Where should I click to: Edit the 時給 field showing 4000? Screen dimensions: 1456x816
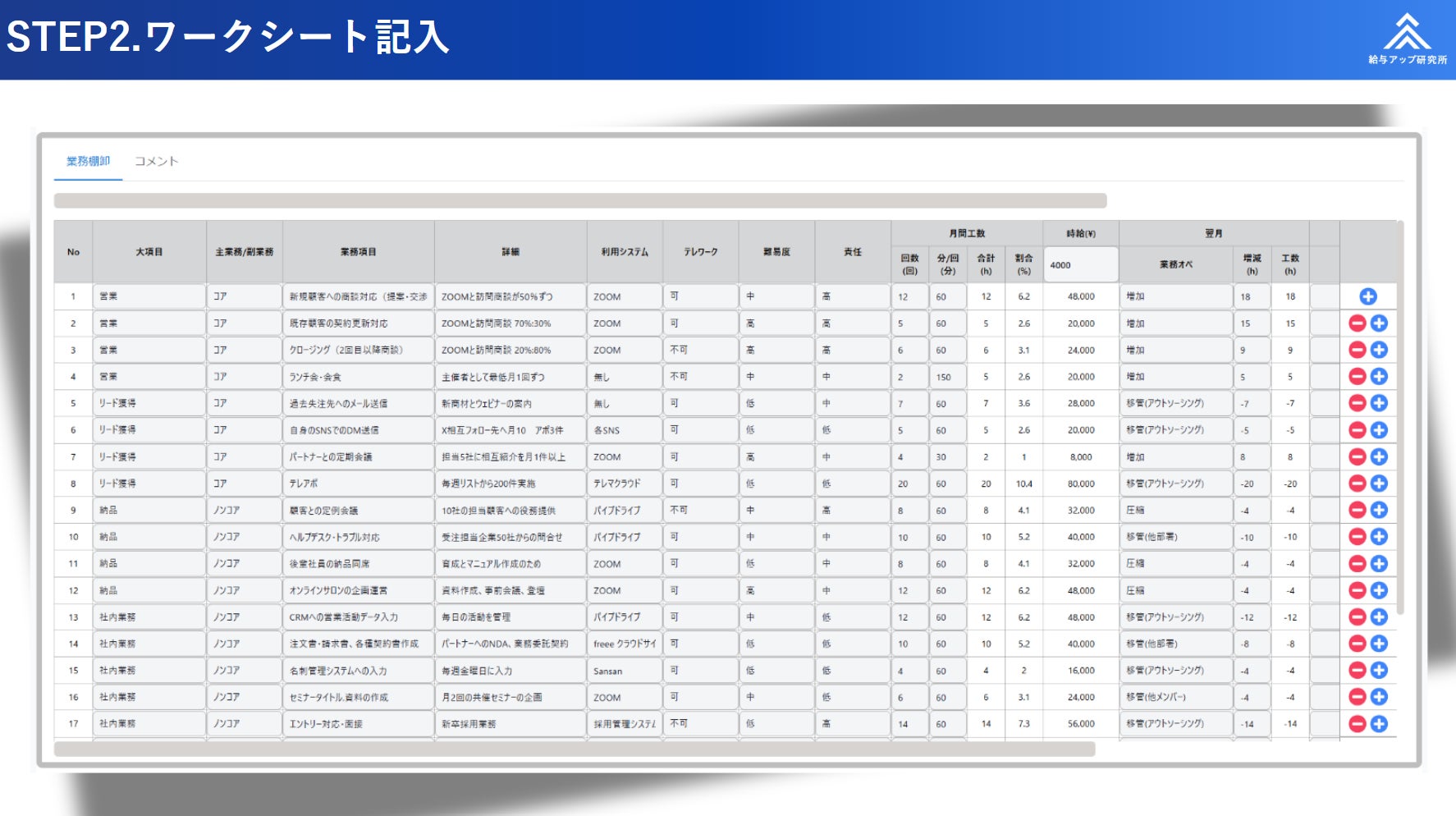[x=1080, y=264]
